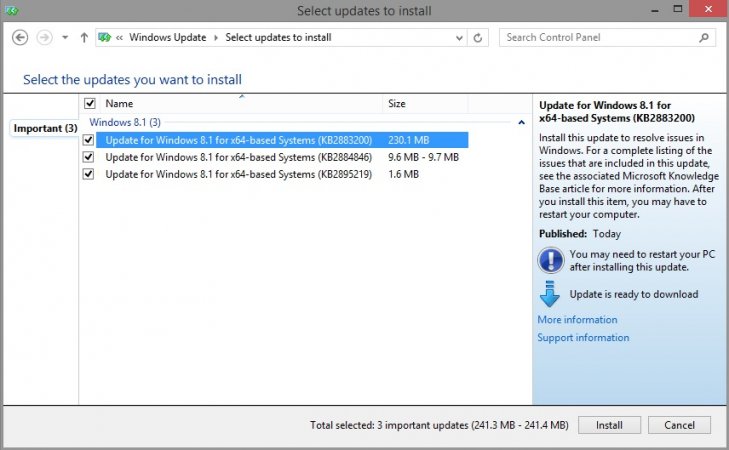
Task: Select the KB2883200 update row
Action: coord(282,140)
